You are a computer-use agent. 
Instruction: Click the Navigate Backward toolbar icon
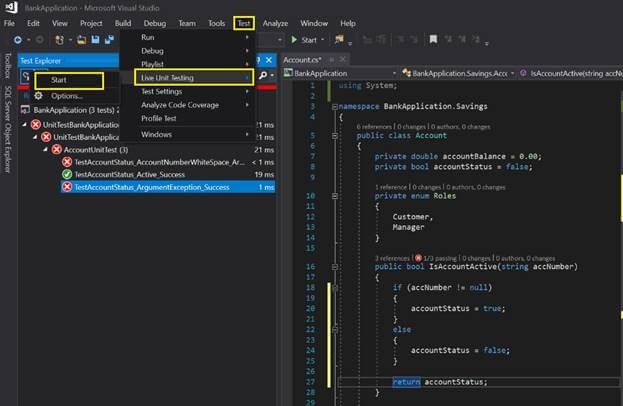pyautogui.click(x=17, y=40)
